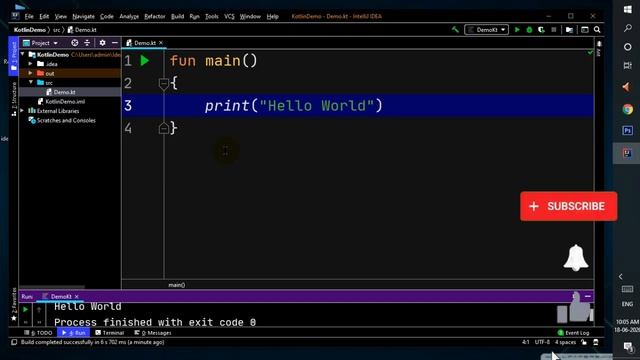Click the main() breadcrumb below editor

177,285
